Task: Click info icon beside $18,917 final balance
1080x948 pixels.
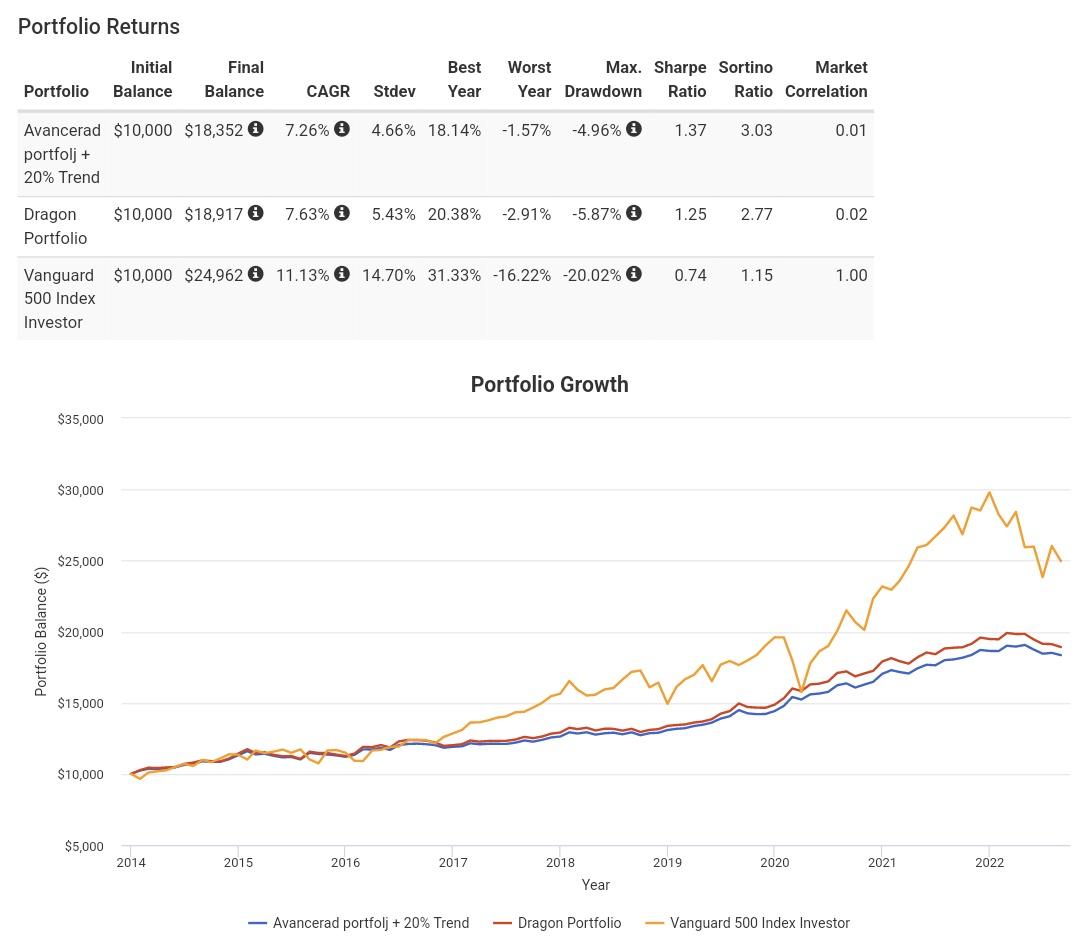Action: coord(256,214)
